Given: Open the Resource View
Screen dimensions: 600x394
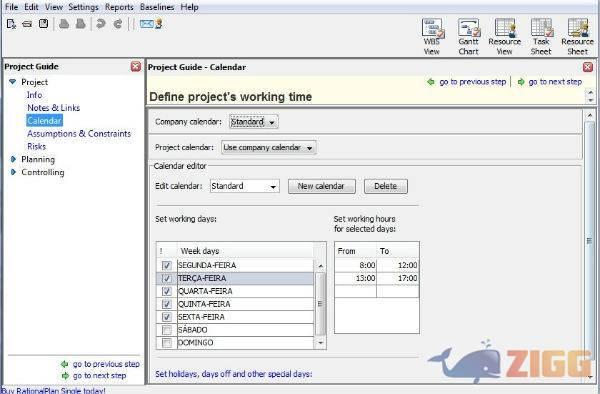Looking at the screenshot, I should coord(505,37).
